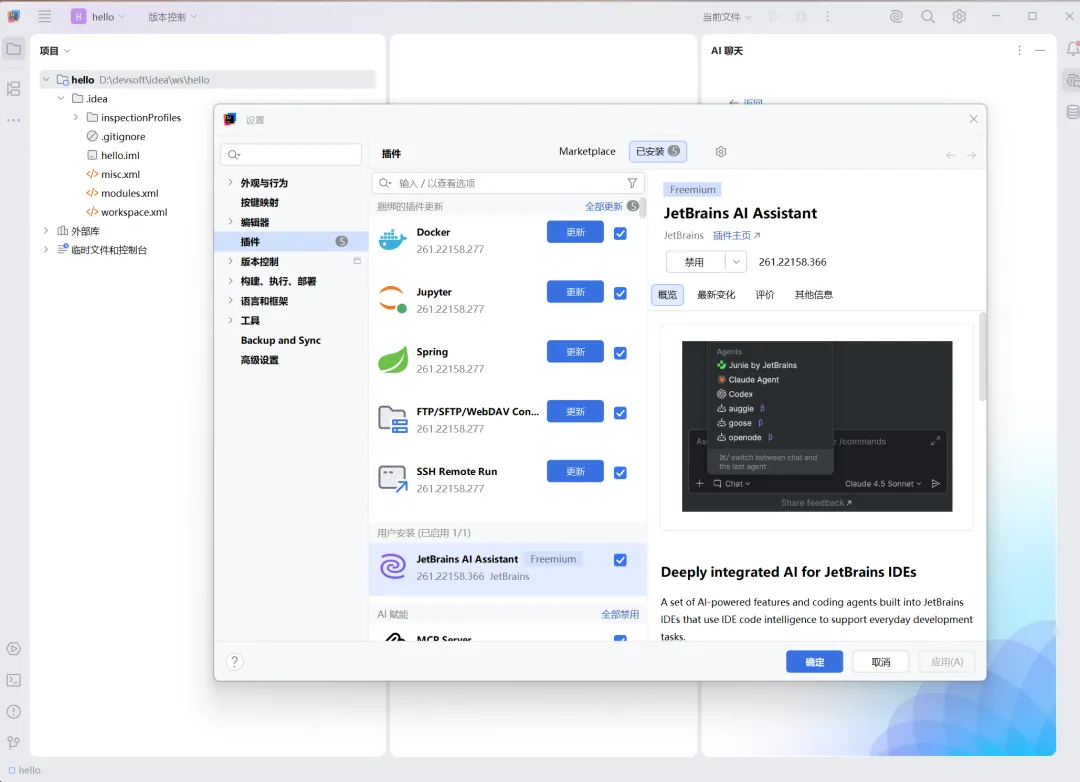Open the Terminal tool window icon

tap(13, 680)
